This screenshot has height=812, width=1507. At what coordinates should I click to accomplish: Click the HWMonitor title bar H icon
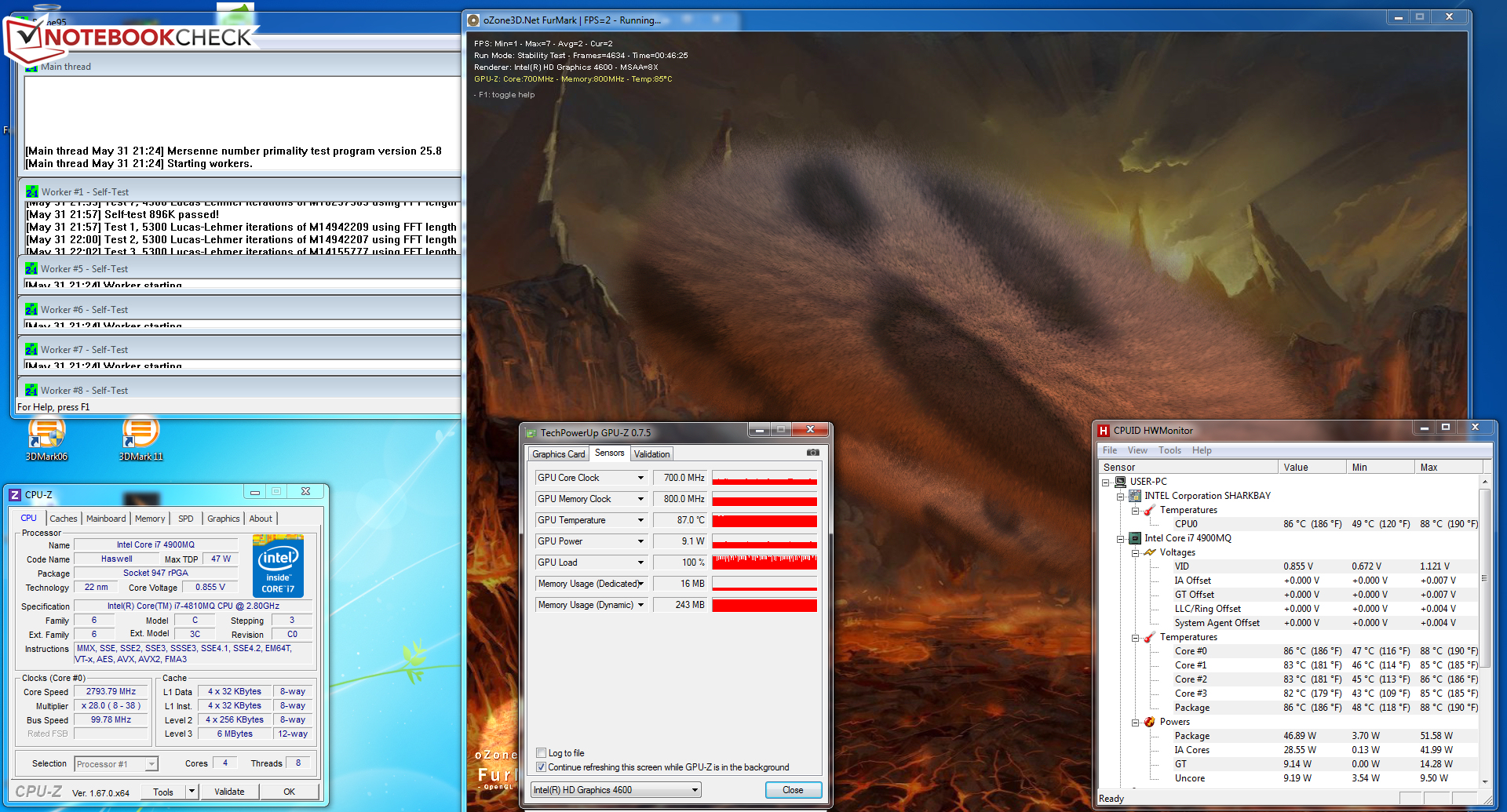pos(1104,430)
